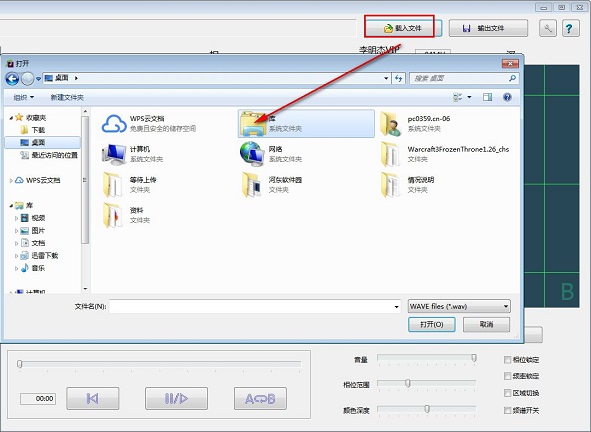Click the play/pause playback button
591x432 pixels.
[x=176, y=398]
